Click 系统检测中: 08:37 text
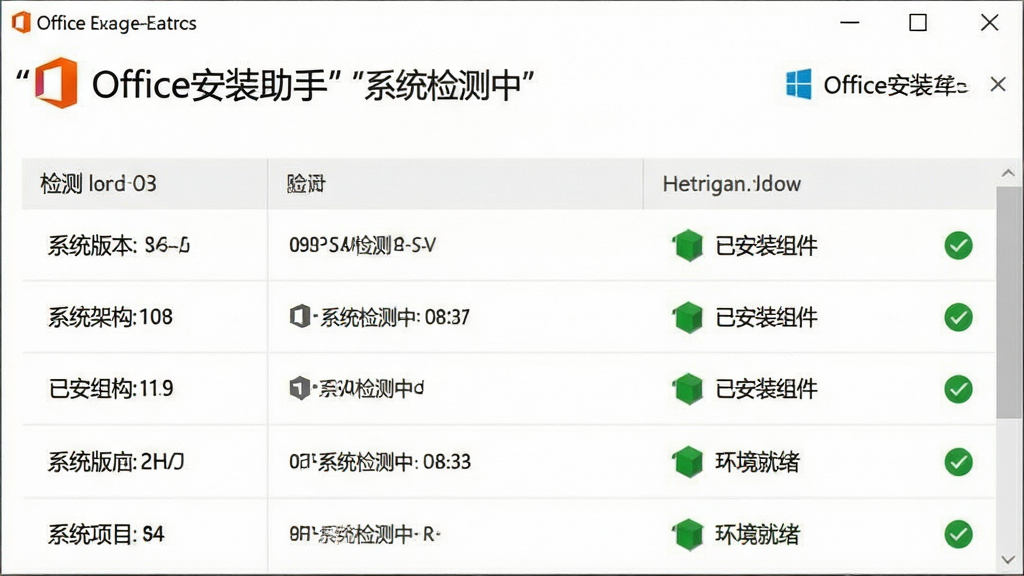 [395, 317]
